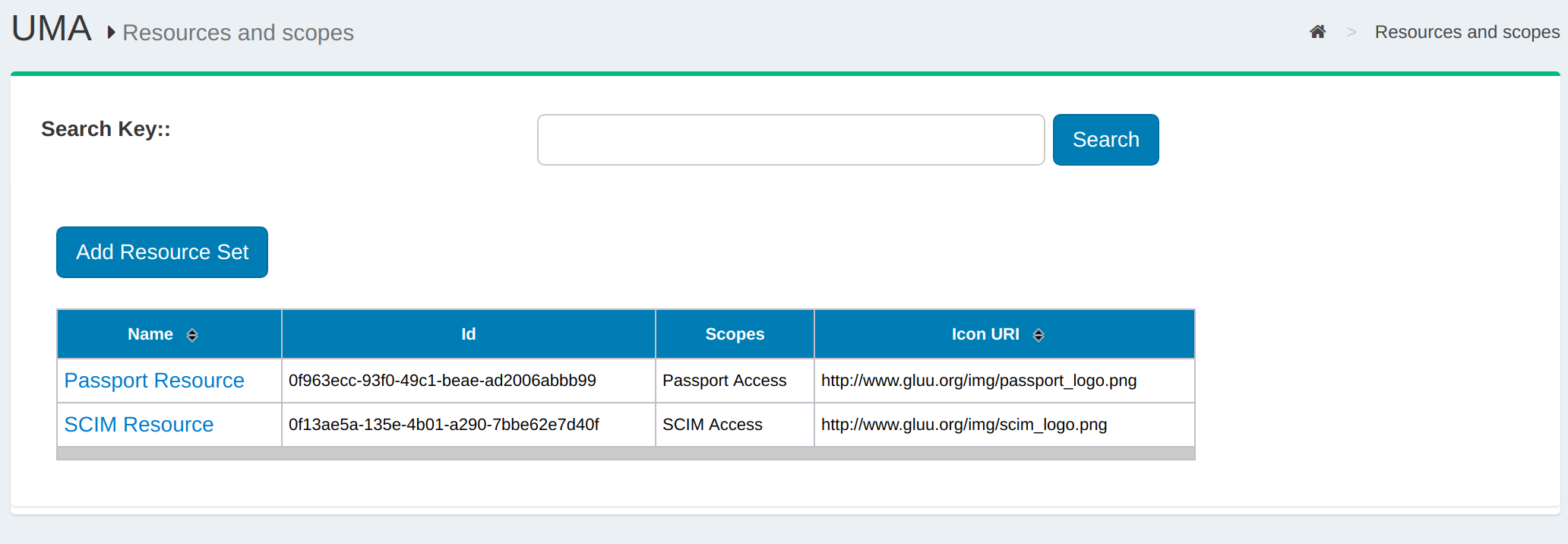Screen dimensions: 1568x544
Task: Click the SCIM Access scope cell
Action: pyautogui.click(x=712, y=425)
